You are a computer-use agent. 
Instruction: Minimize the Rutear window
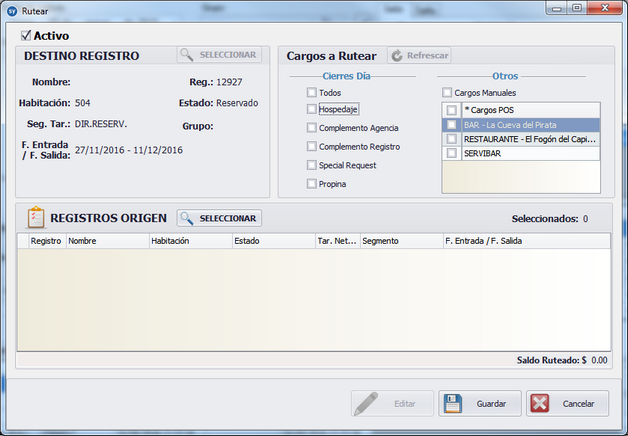[557, 8]
